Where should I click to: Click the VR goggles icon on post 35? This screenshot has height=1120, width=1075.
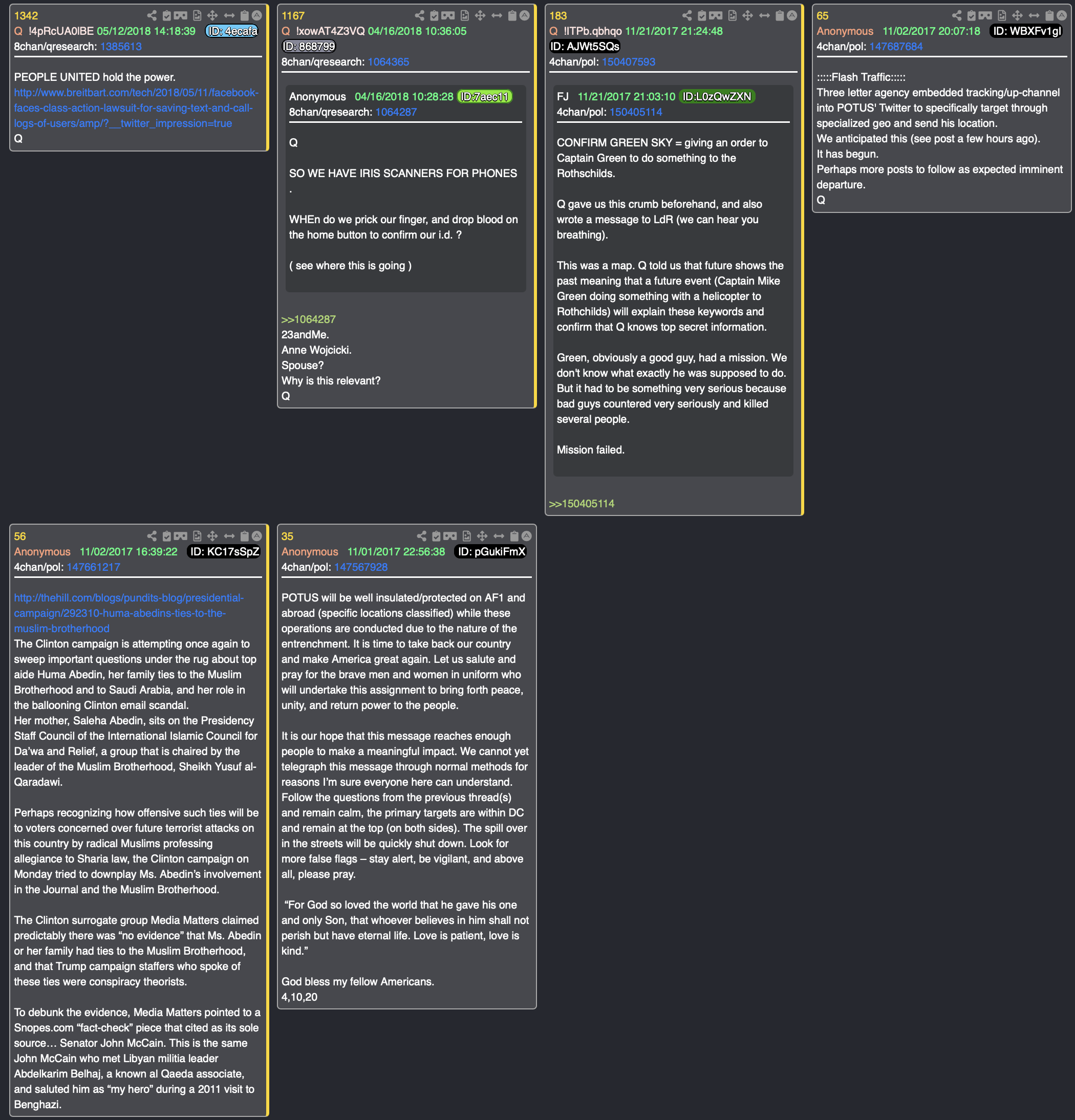(x=450, y=536)
